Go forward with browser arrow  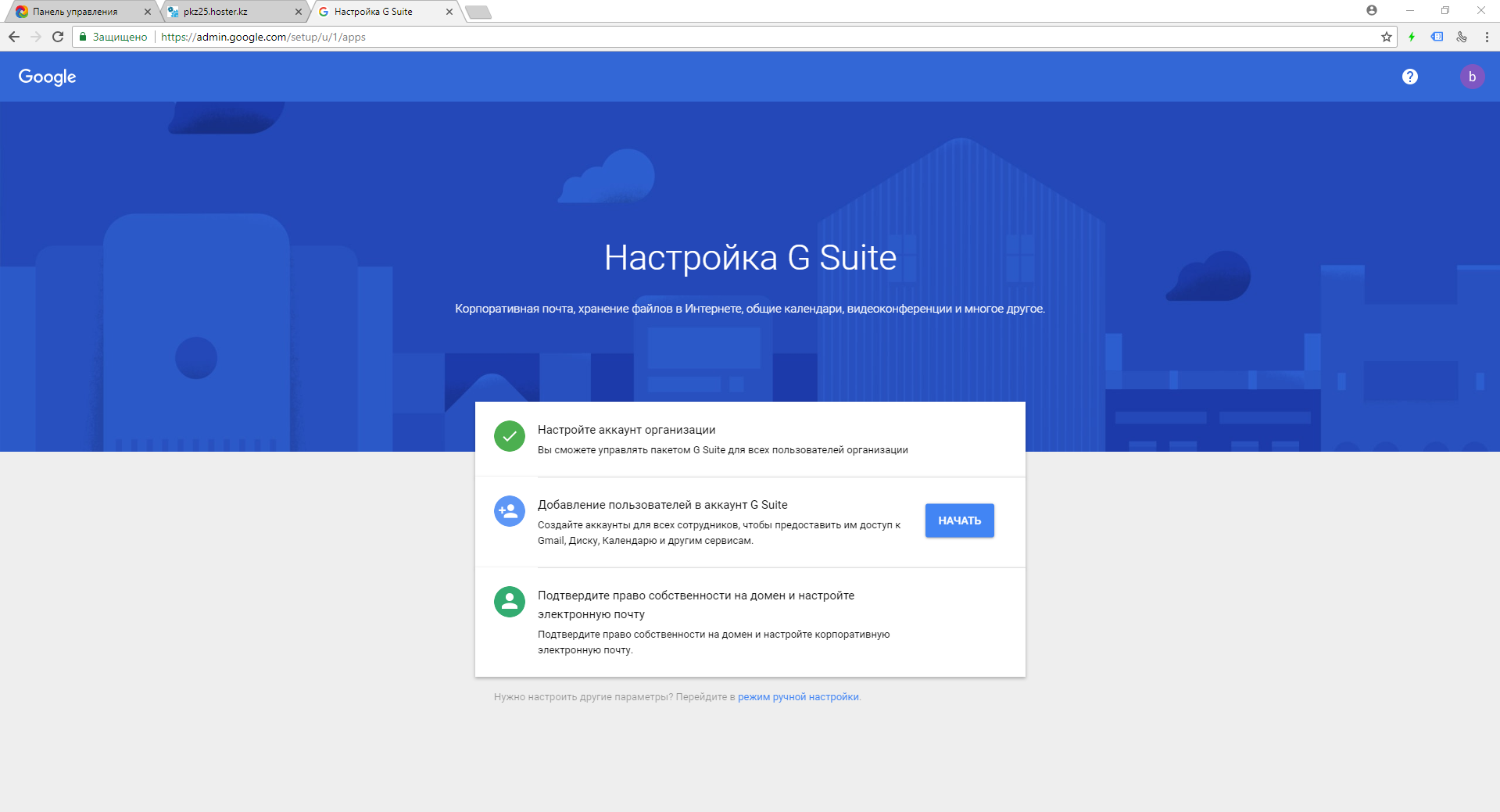pyautogui.click(x=36, y=37)
